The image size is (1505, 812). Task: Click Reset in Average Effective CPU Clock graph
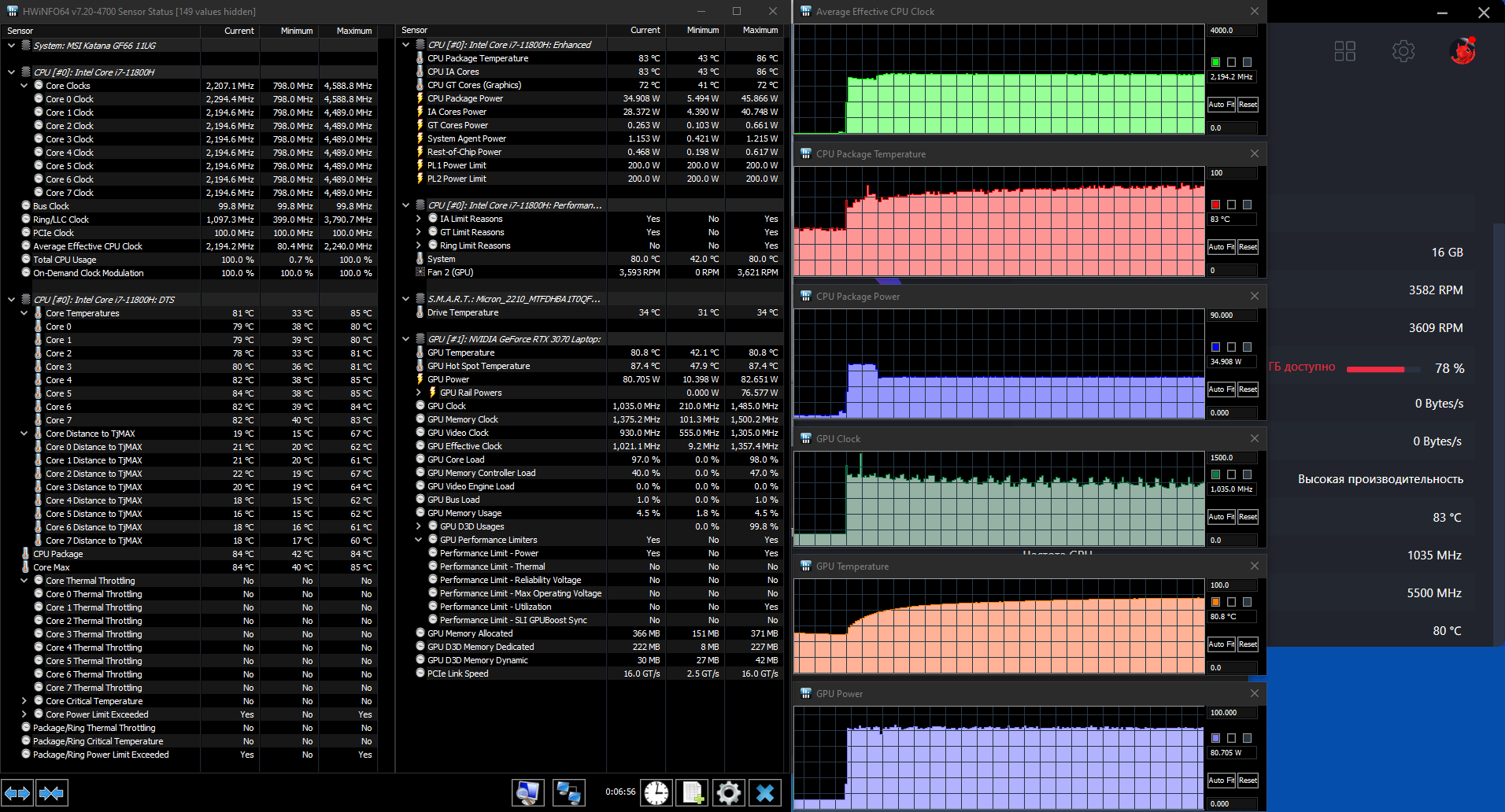(1248, 105)
